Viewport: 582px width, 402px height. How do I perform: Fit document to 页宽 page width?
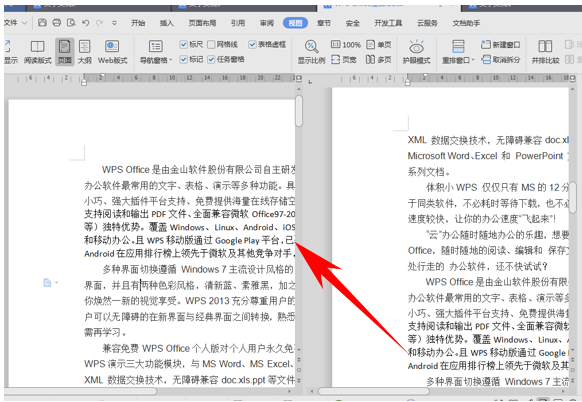[x=344, y=59]
